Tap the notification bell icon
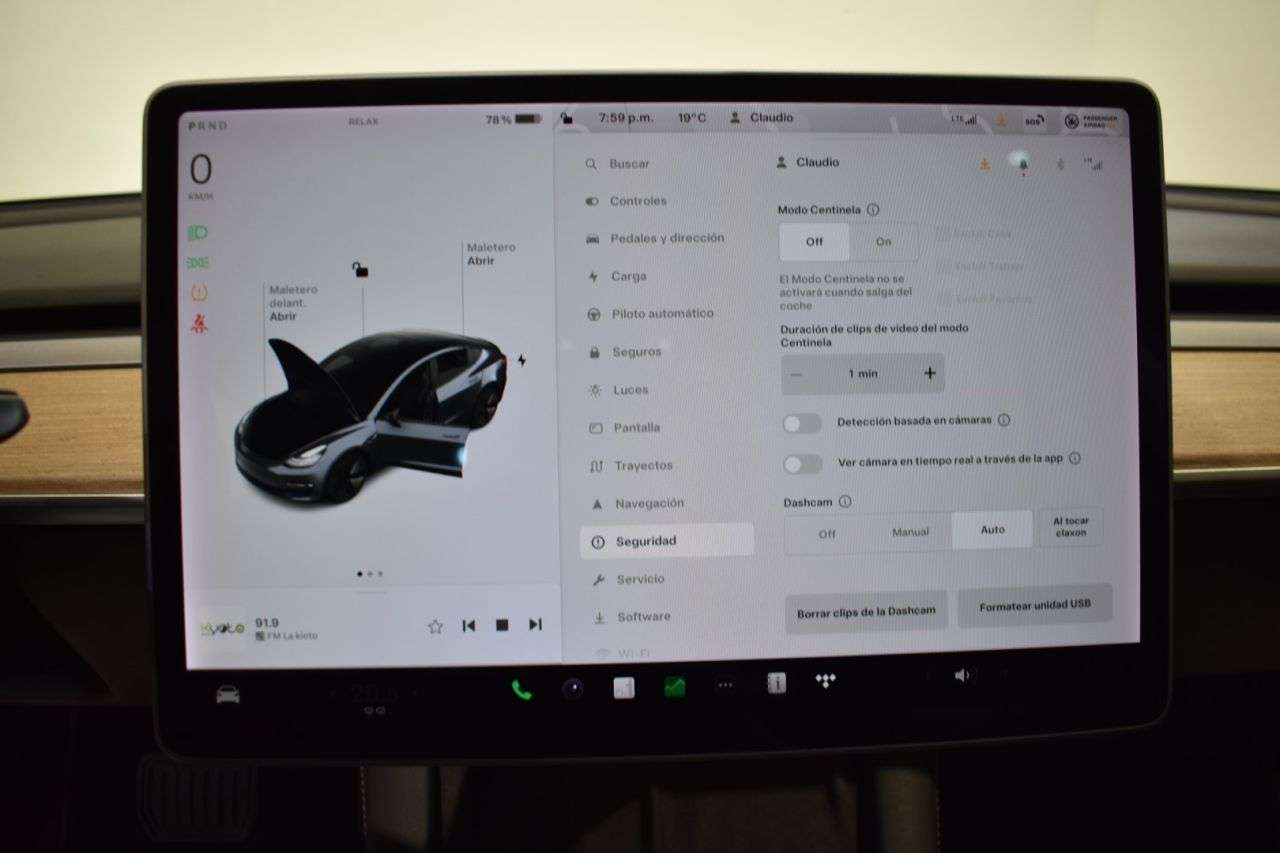 [1021, 163]
